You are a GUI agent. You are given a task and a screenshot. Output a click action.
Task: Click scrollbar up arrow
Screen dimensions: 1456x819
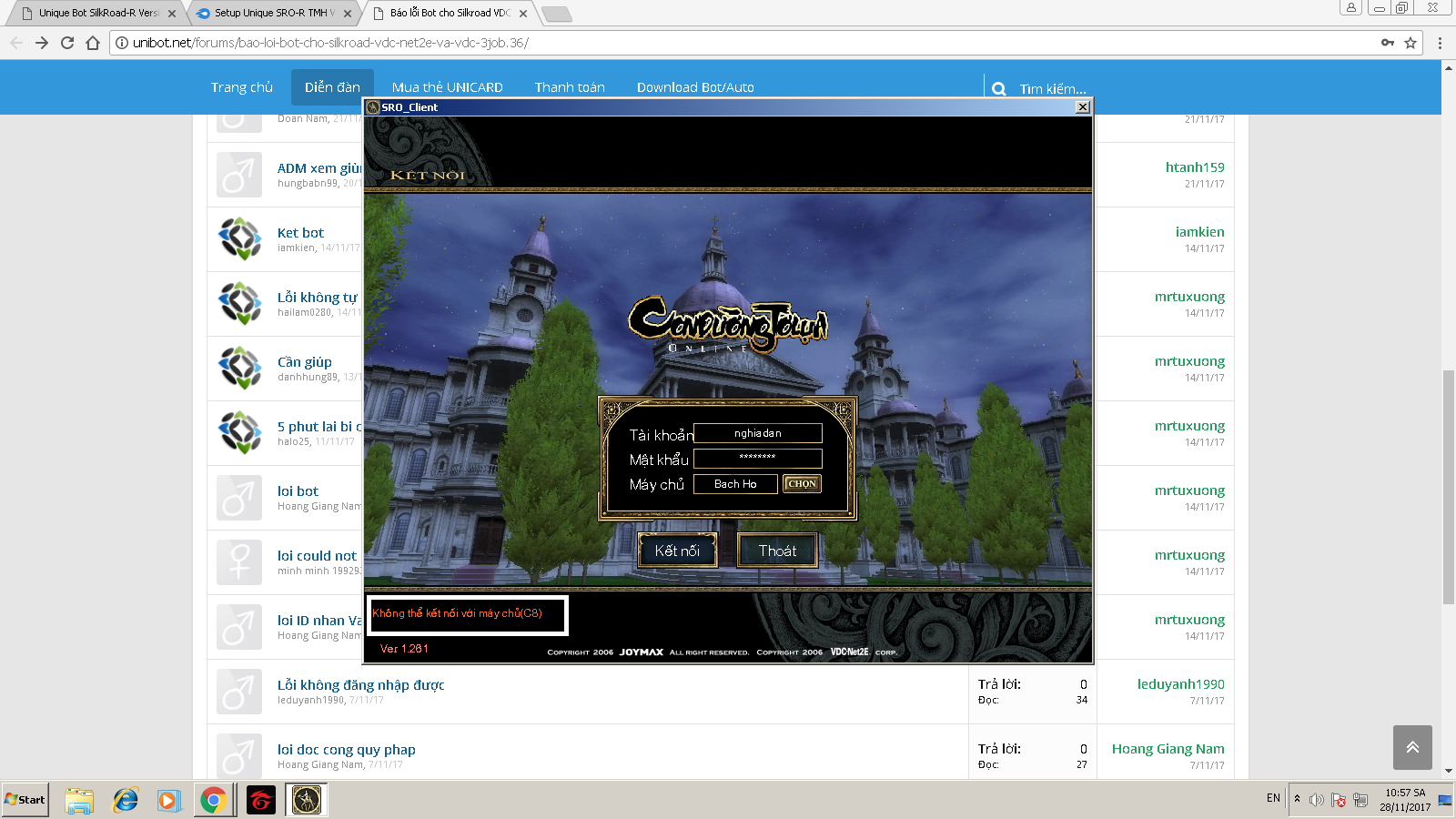pyautogui.click(x=1449, y=67)
